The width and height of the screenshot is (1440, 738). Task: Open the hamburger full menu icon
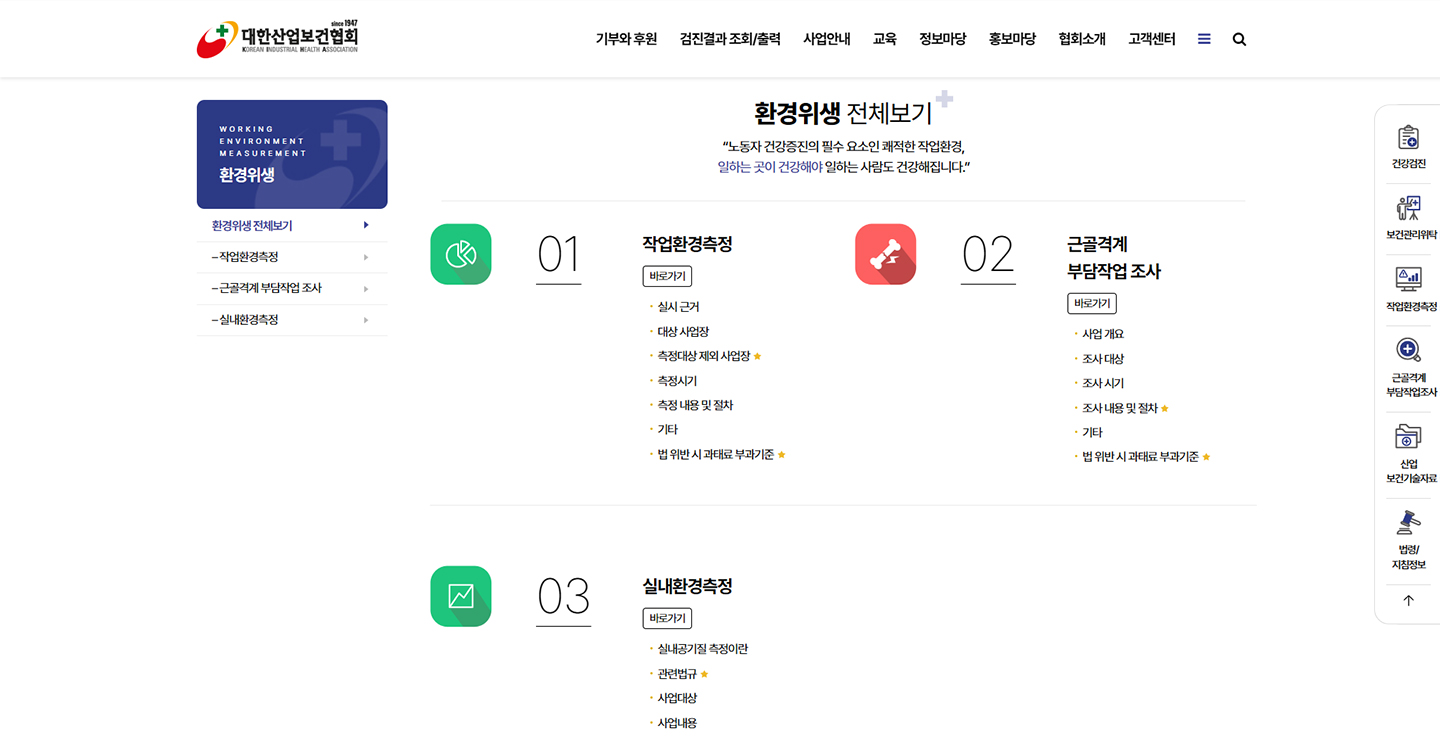click(x=1204, y=39)
